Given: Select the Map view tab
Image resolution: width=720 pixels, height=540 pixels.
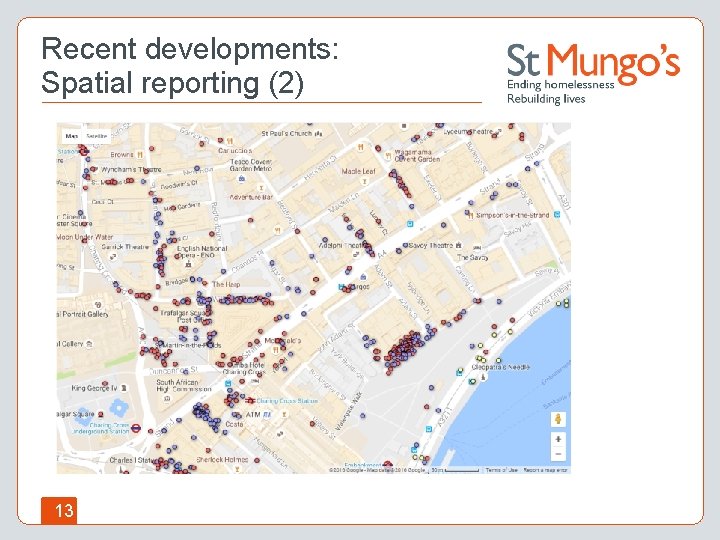Looking at the screenshot, I should [72, 136].
